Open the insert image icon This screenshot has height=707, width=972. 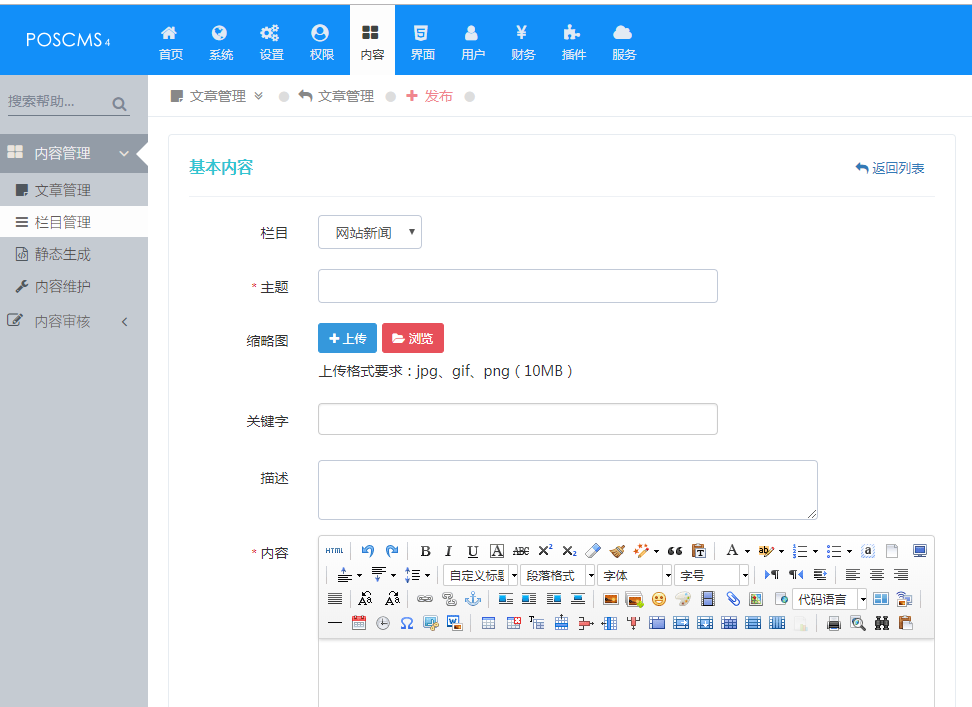click(610, 600)
